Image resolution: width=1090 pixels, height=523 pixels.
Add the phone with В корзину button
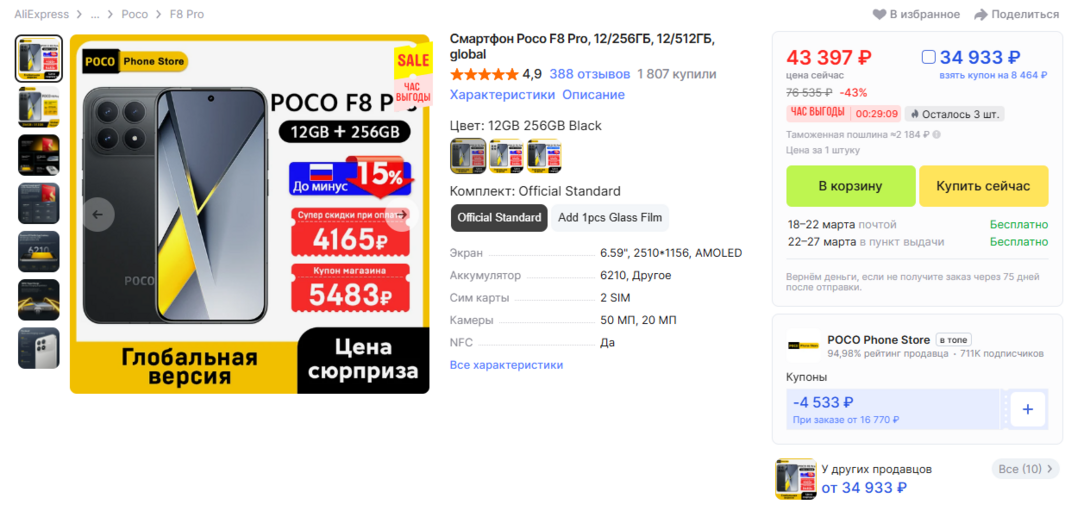851,186
